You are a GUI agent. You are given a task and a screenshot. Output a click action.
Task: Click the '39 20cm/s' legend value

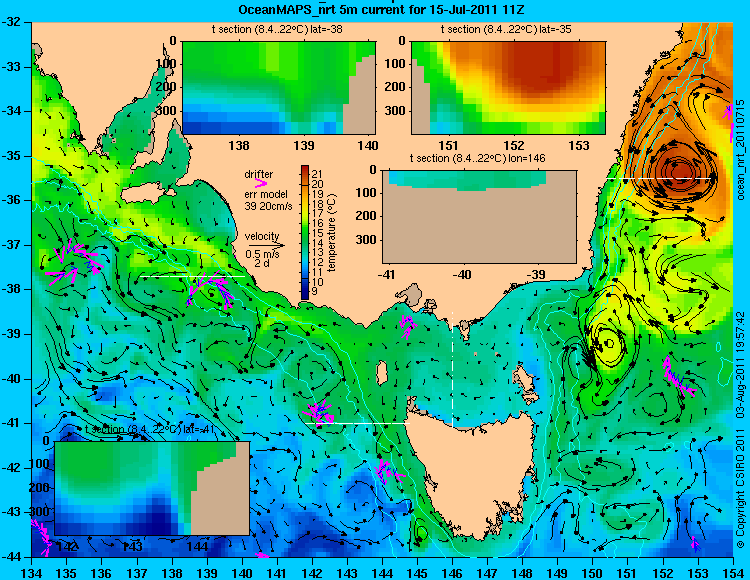click(268, 206)
